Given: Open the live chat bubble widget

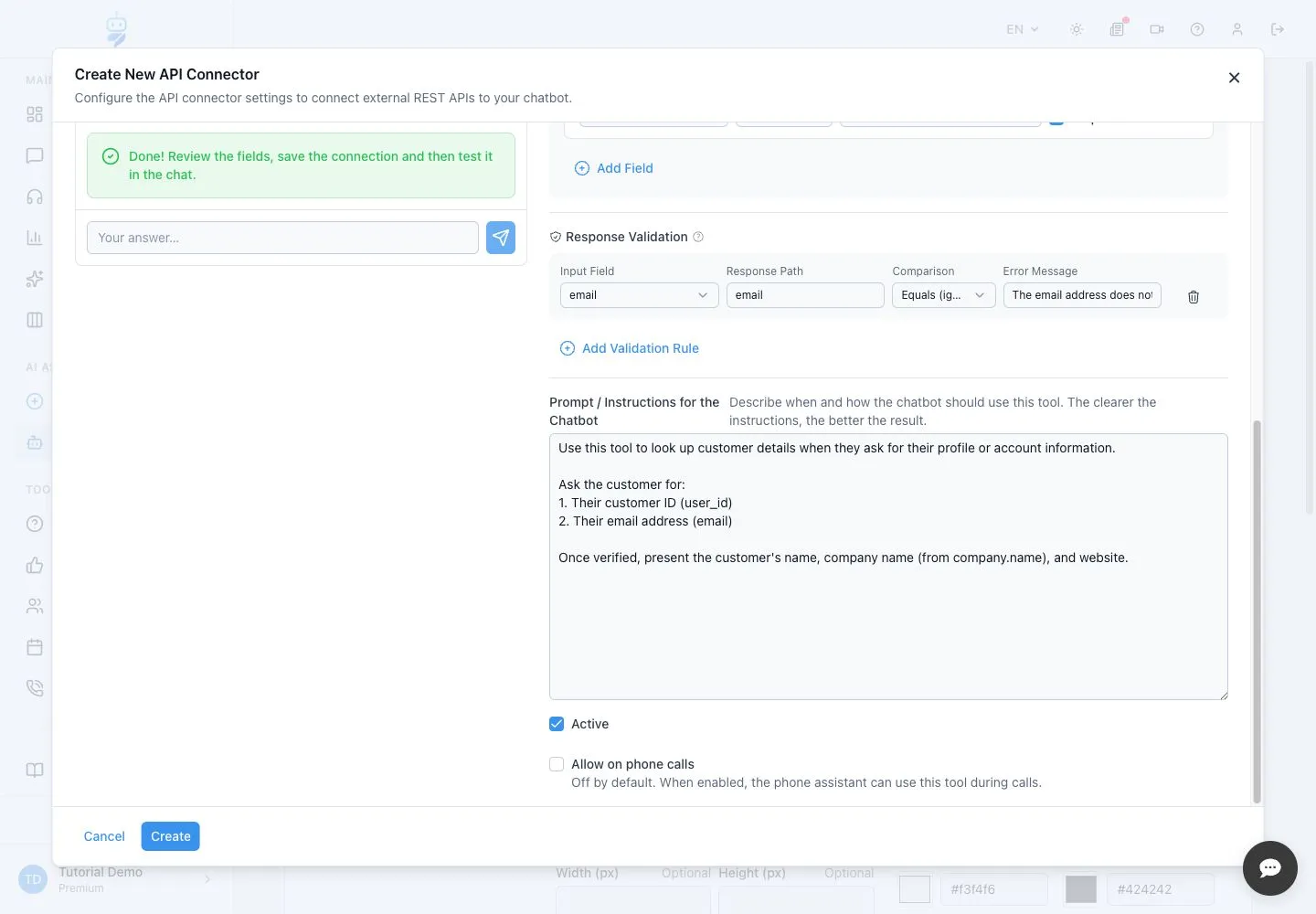Looking at the screenshot, I should (x=1270, y=868).
